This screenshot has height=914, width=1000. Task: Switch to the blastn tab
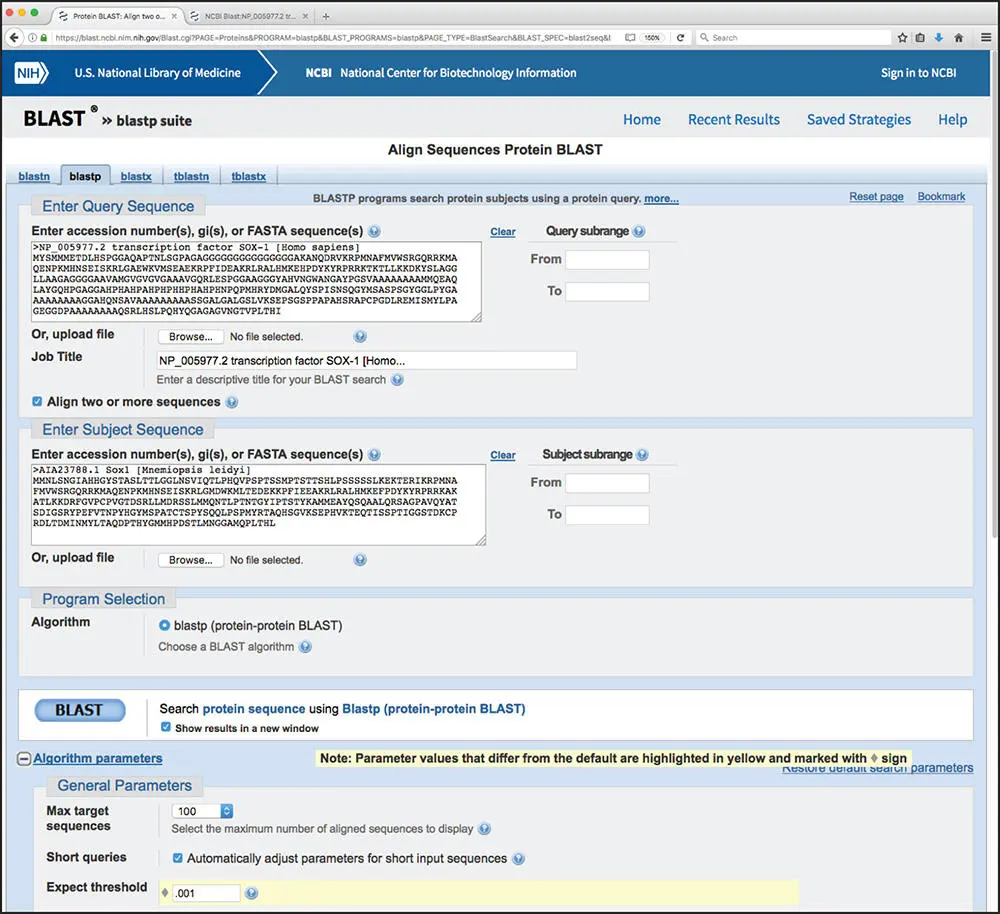click(x=34, y=176)
